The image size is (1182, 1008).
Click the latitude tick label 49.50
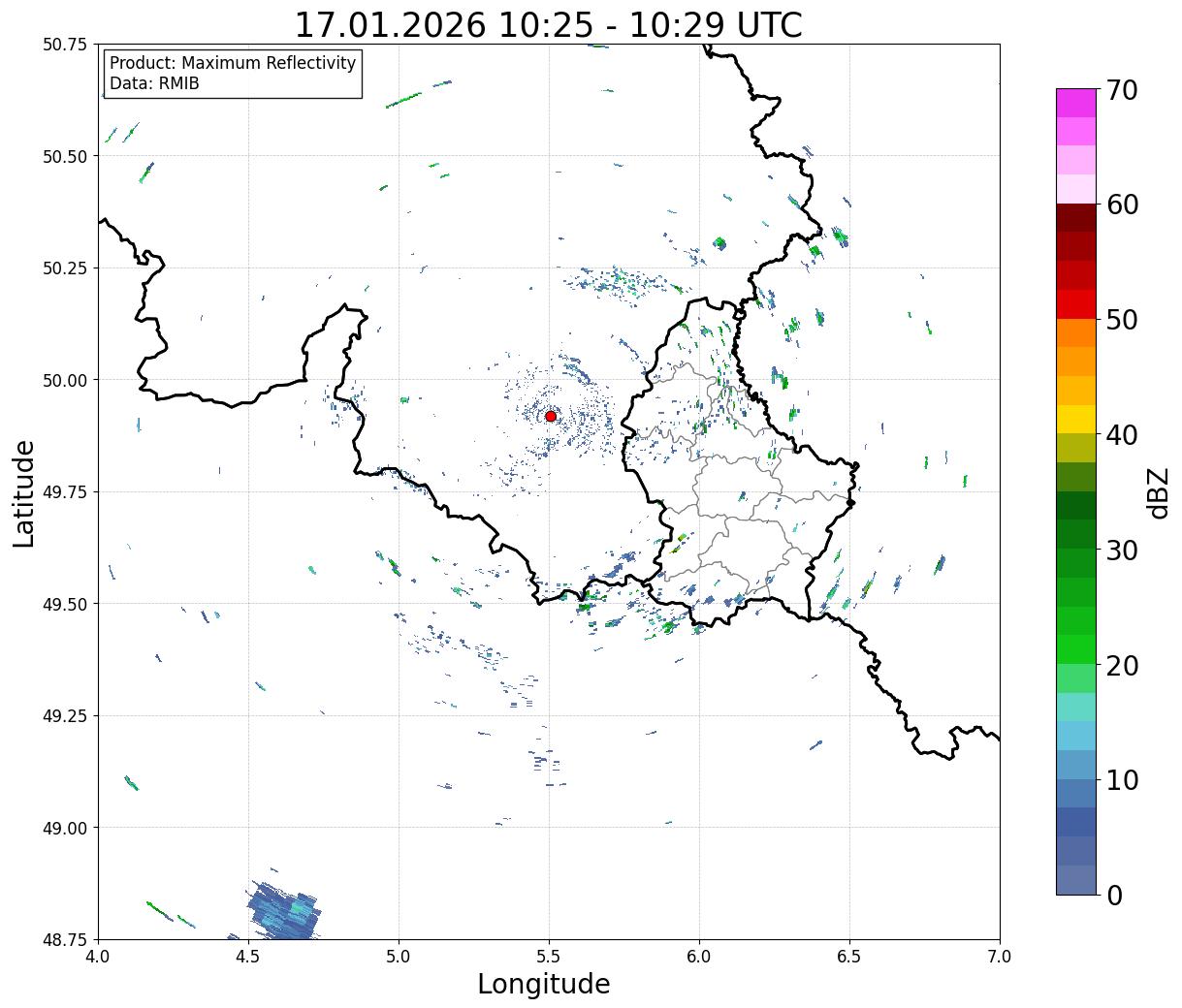(x=65, y=604)
